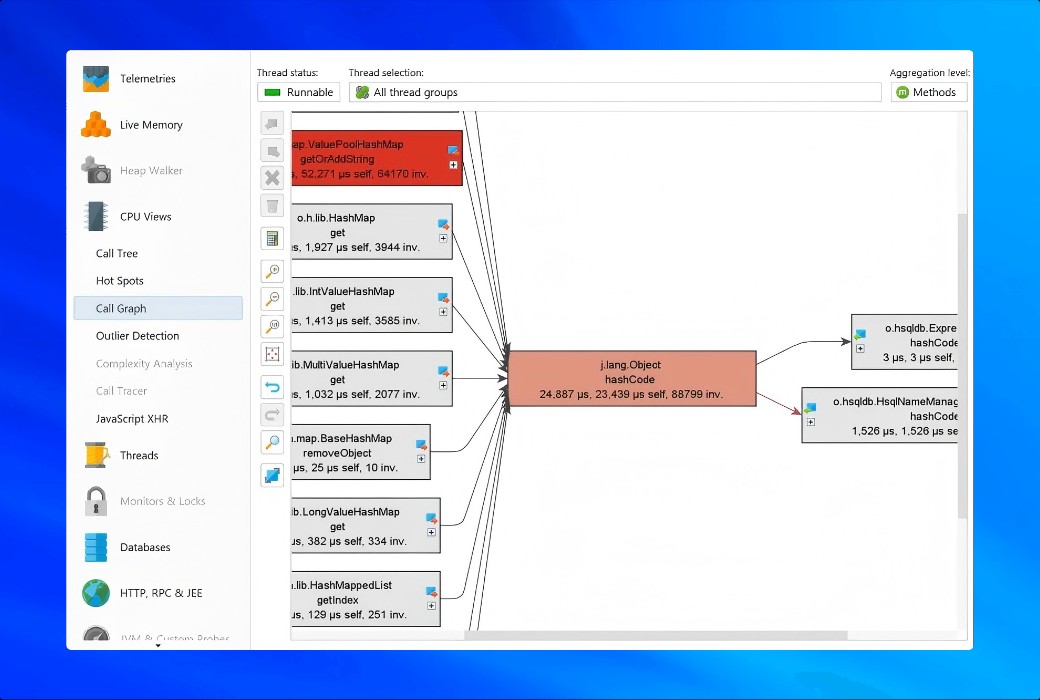Expand plus box on HashMappedList getIndex node
Viewport: 1040px width, 700px height.
click(432, 606)
